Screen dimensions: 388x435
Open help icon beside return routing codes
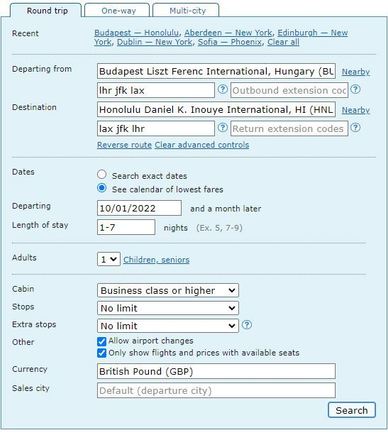point(222,128)
